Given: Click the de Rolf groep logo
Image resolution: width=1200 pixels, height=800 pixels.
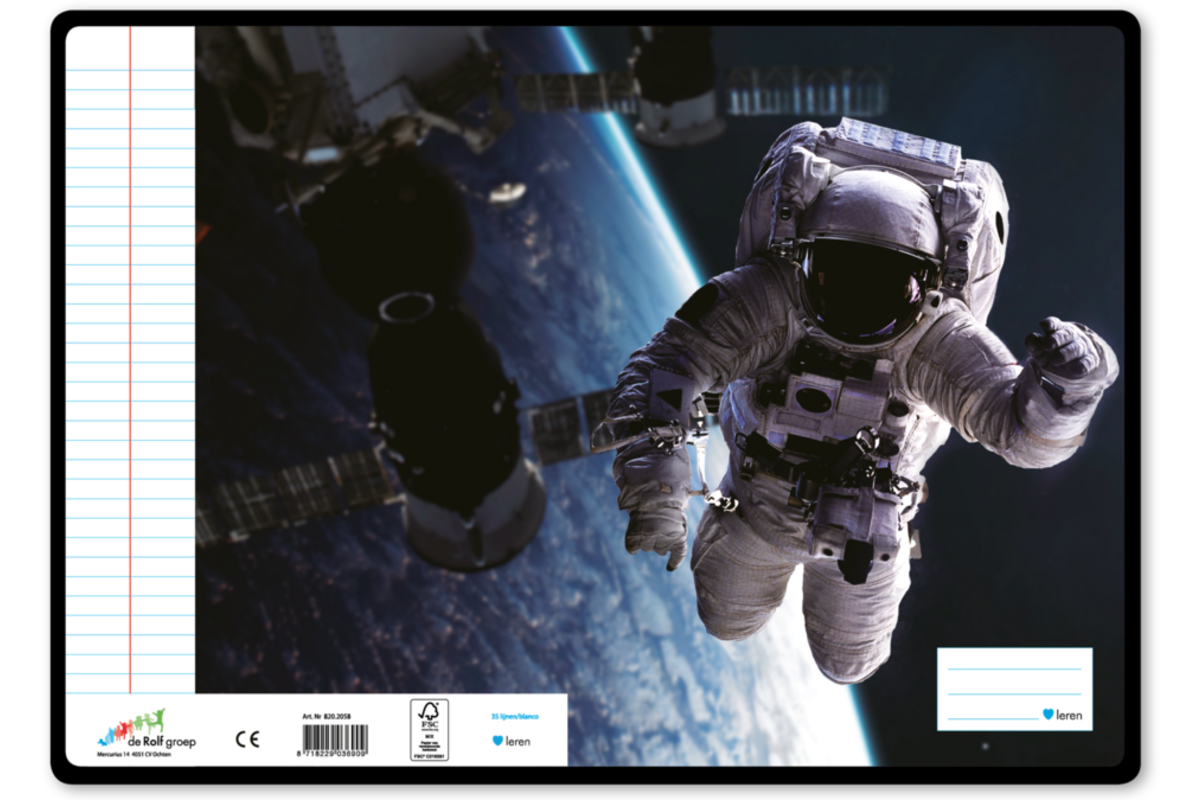Looking at the screenshot, I should (x=146, y=729).
